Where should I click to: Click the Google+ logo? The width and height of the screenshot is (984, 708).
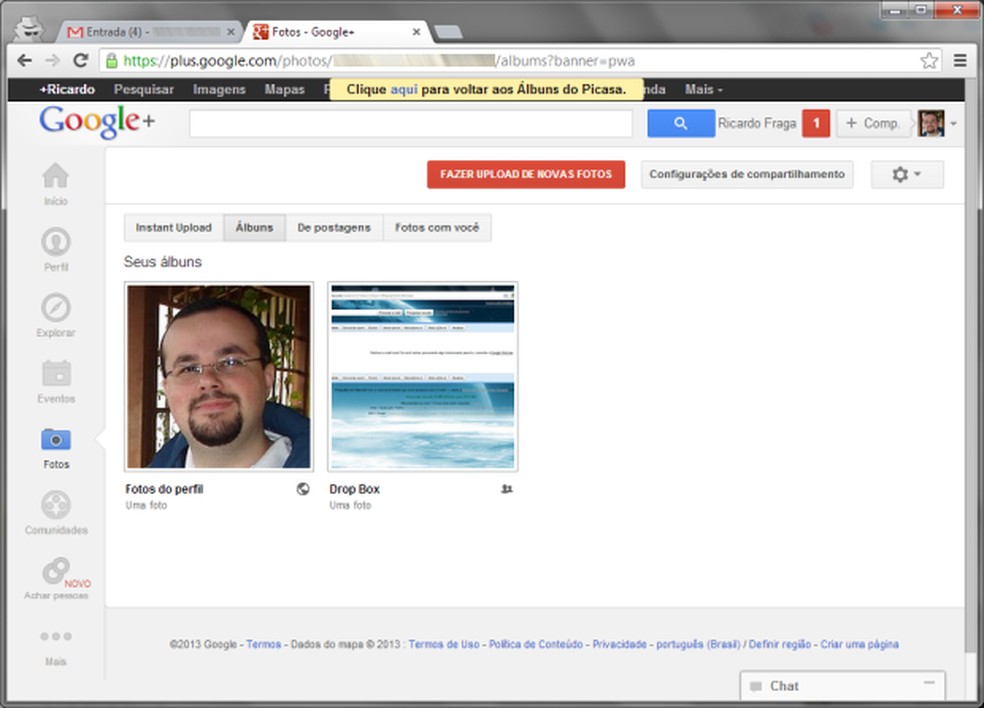97,122
